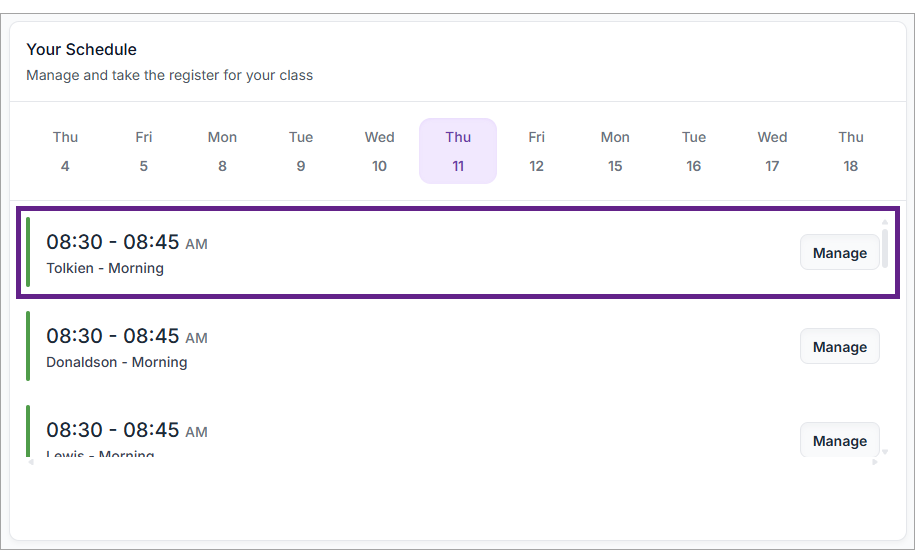Select Friday 12 in the date strip
The image size is (915, 550).
537,151
